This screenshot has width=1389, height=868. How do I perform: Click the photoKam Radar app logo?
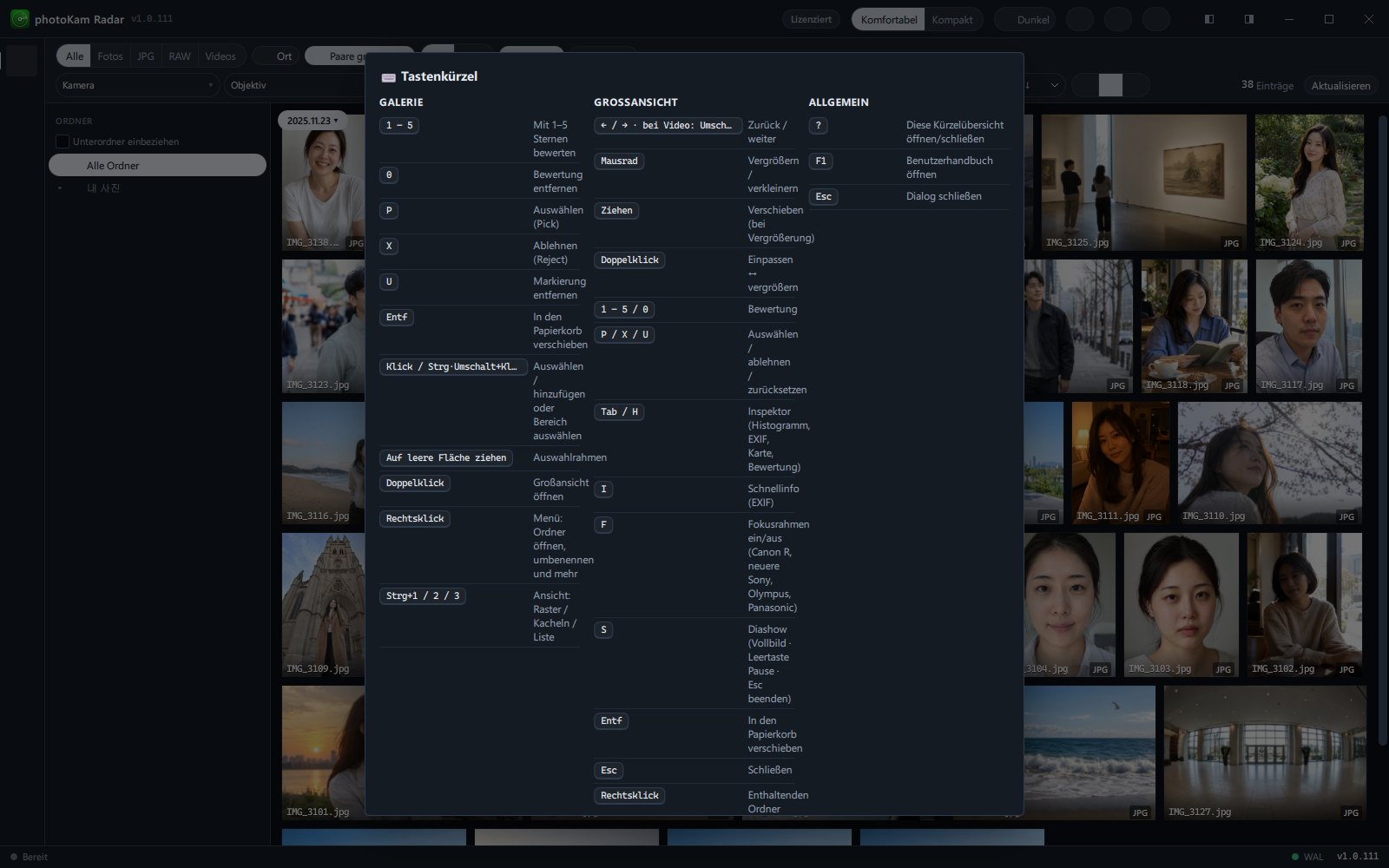(x=19, y=18)
